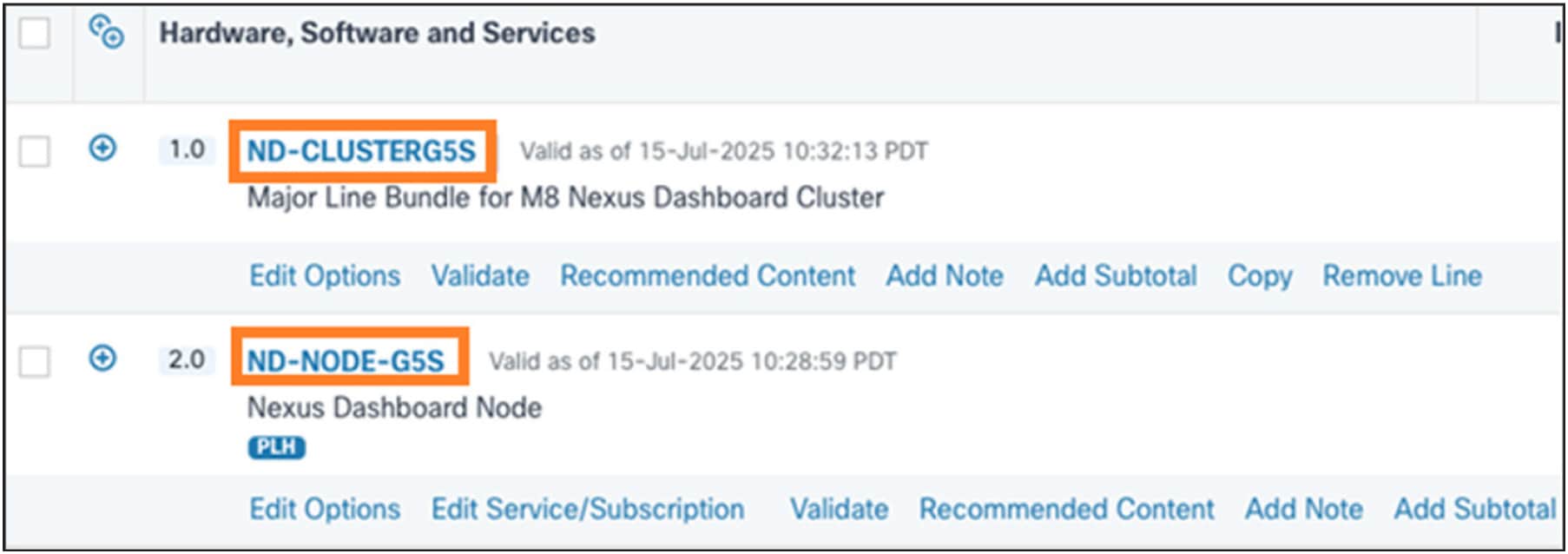Open the ND-CLUSTERG5S product link

[361, 151]
